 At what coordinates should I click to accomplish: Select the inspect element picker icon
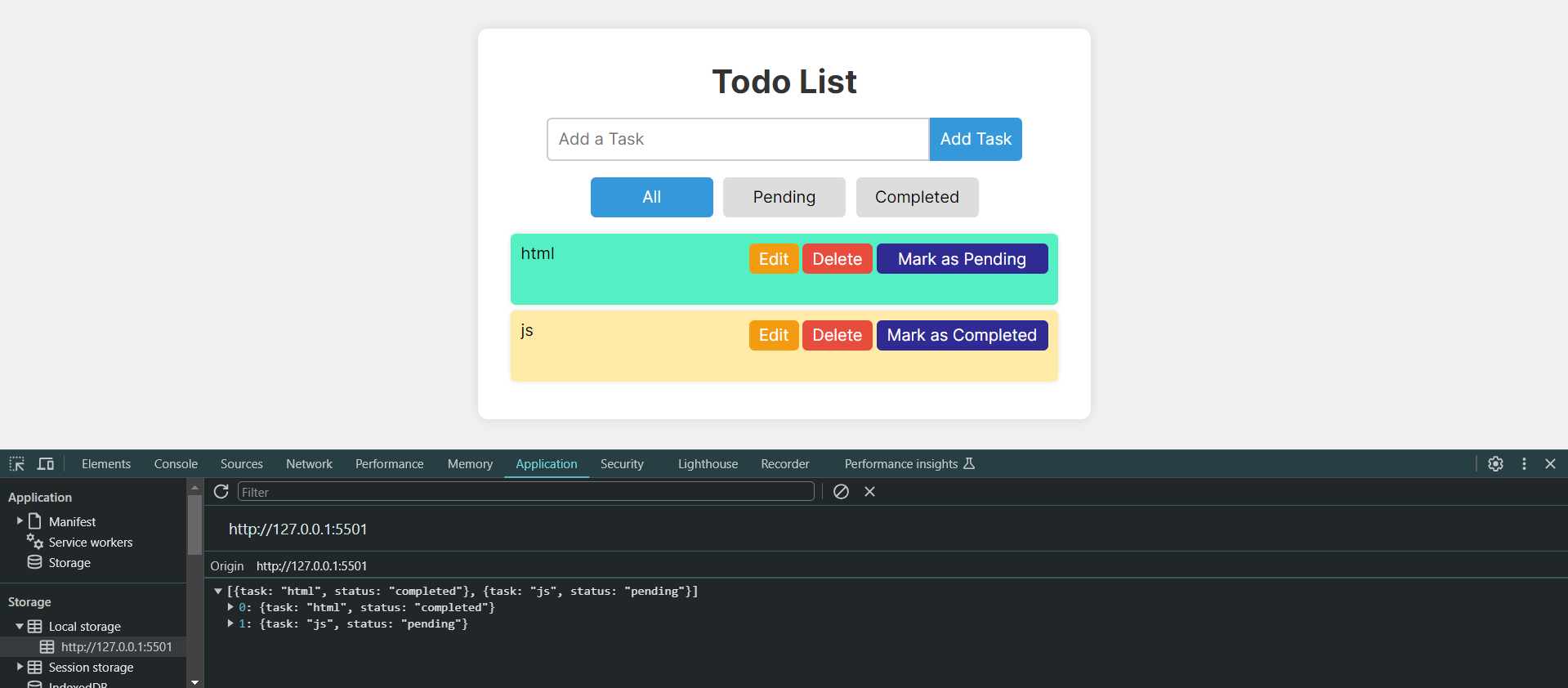coord(16,464)
